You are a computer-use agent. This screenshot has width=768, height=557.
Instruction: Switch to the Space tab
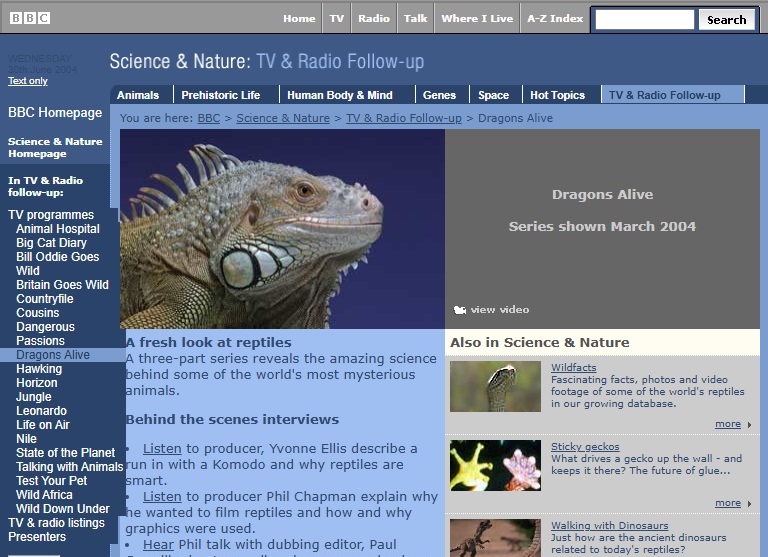click(x=493, y=95)
